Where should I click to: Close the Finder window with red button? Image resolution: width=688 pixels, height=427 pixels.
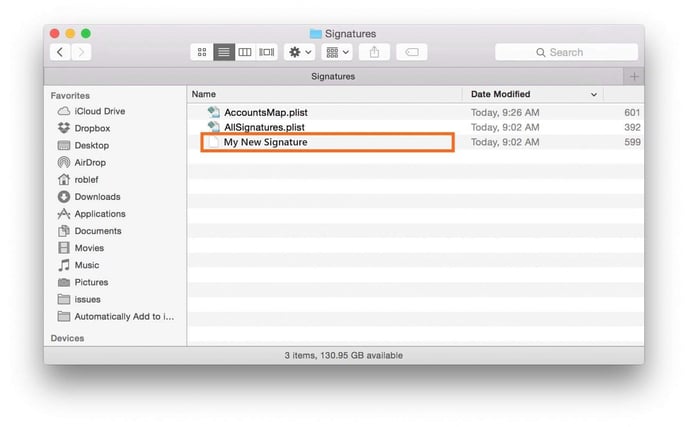(x=55, y=33)
